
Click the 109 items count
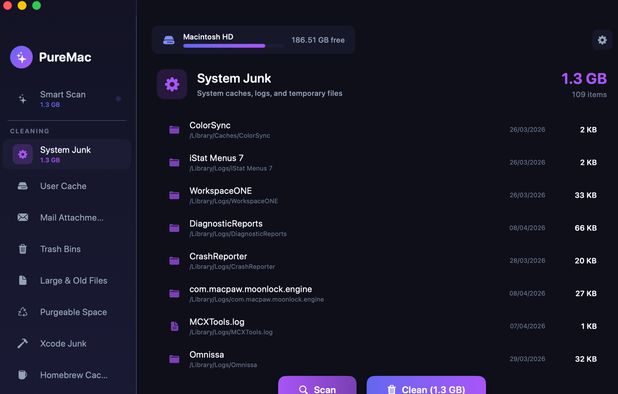pyautogui.click(x=589, y=95)
